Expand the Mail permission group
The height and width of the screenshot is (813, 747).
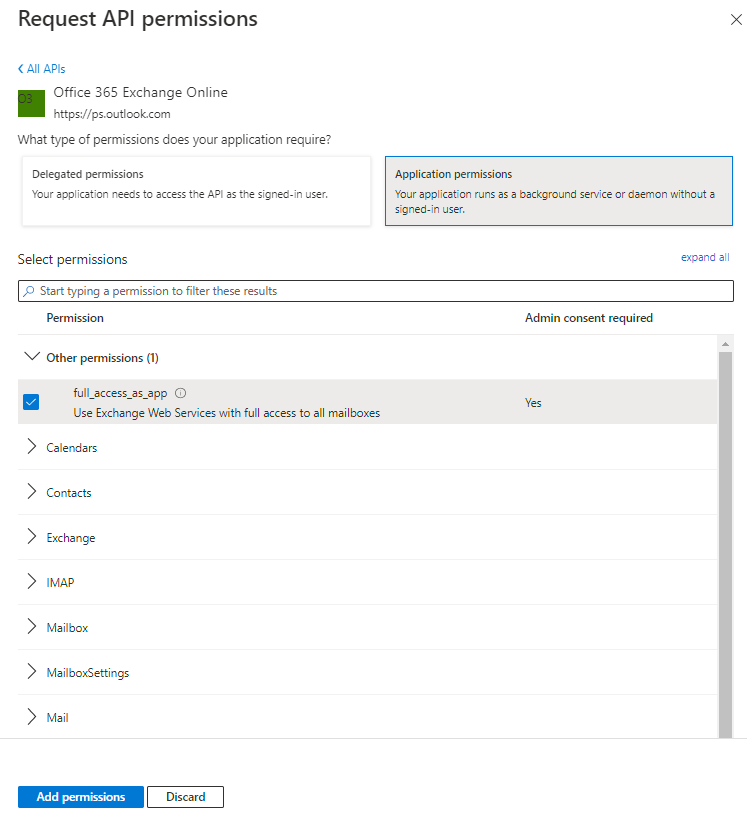[x=31, y=717]
